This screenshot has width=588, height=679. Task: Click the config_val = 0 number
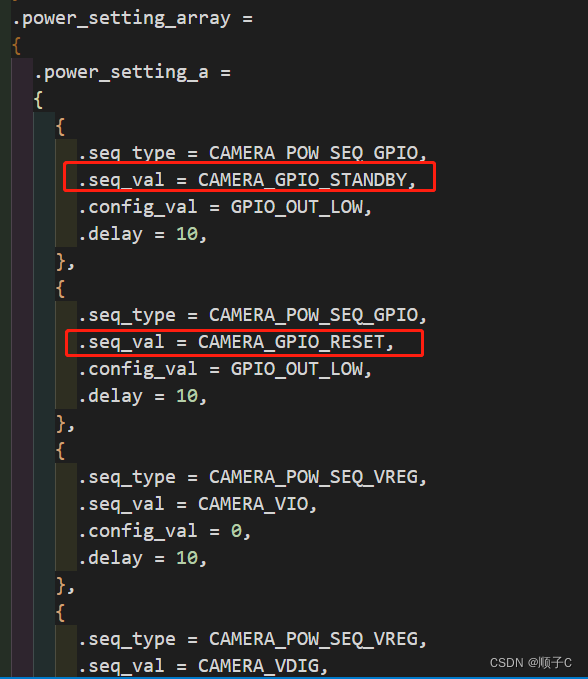click(x=236, y=531)
